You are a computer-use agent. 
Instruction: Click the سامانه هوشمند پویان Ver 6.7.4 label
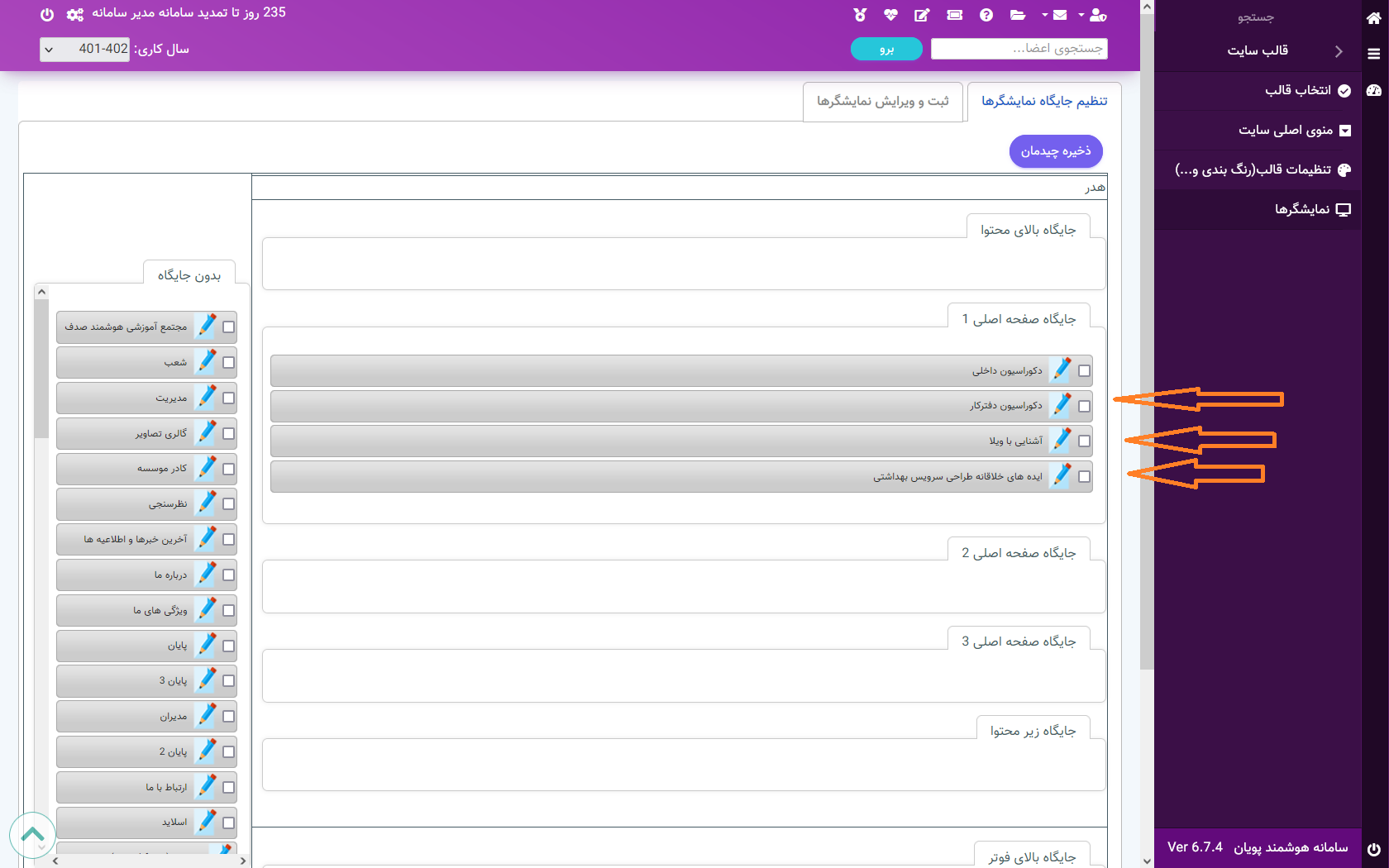1258,848
